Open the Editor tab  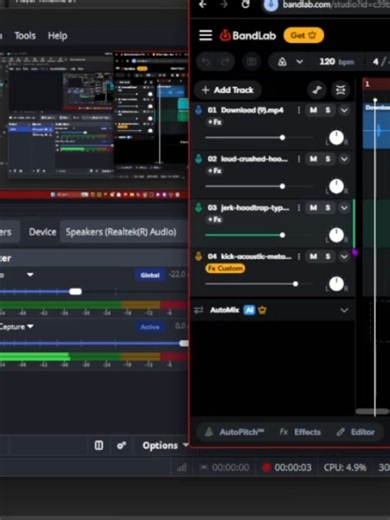[x=356, y=432]
